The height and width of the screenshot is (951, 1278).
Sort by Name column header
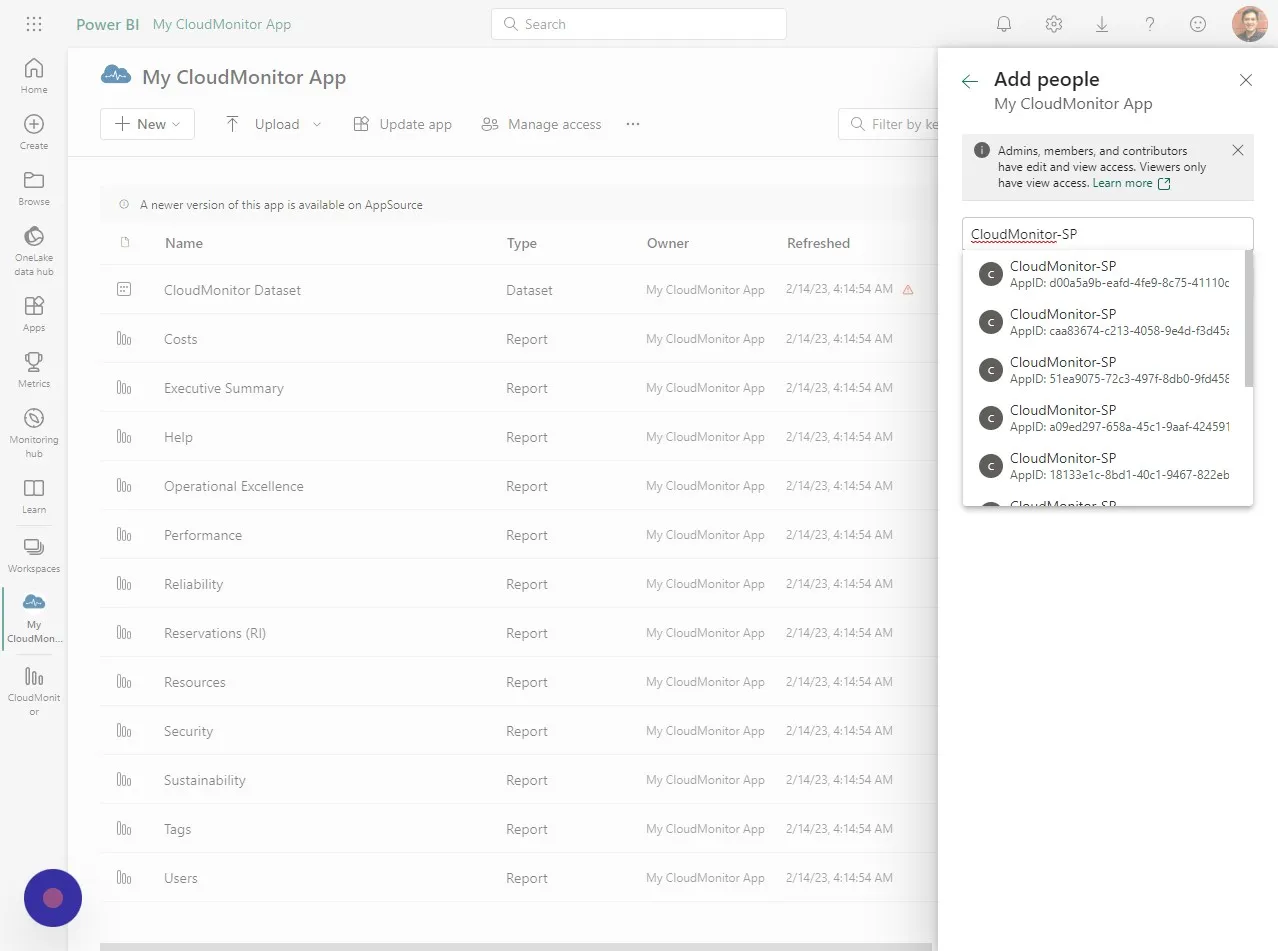pos(184,243)
